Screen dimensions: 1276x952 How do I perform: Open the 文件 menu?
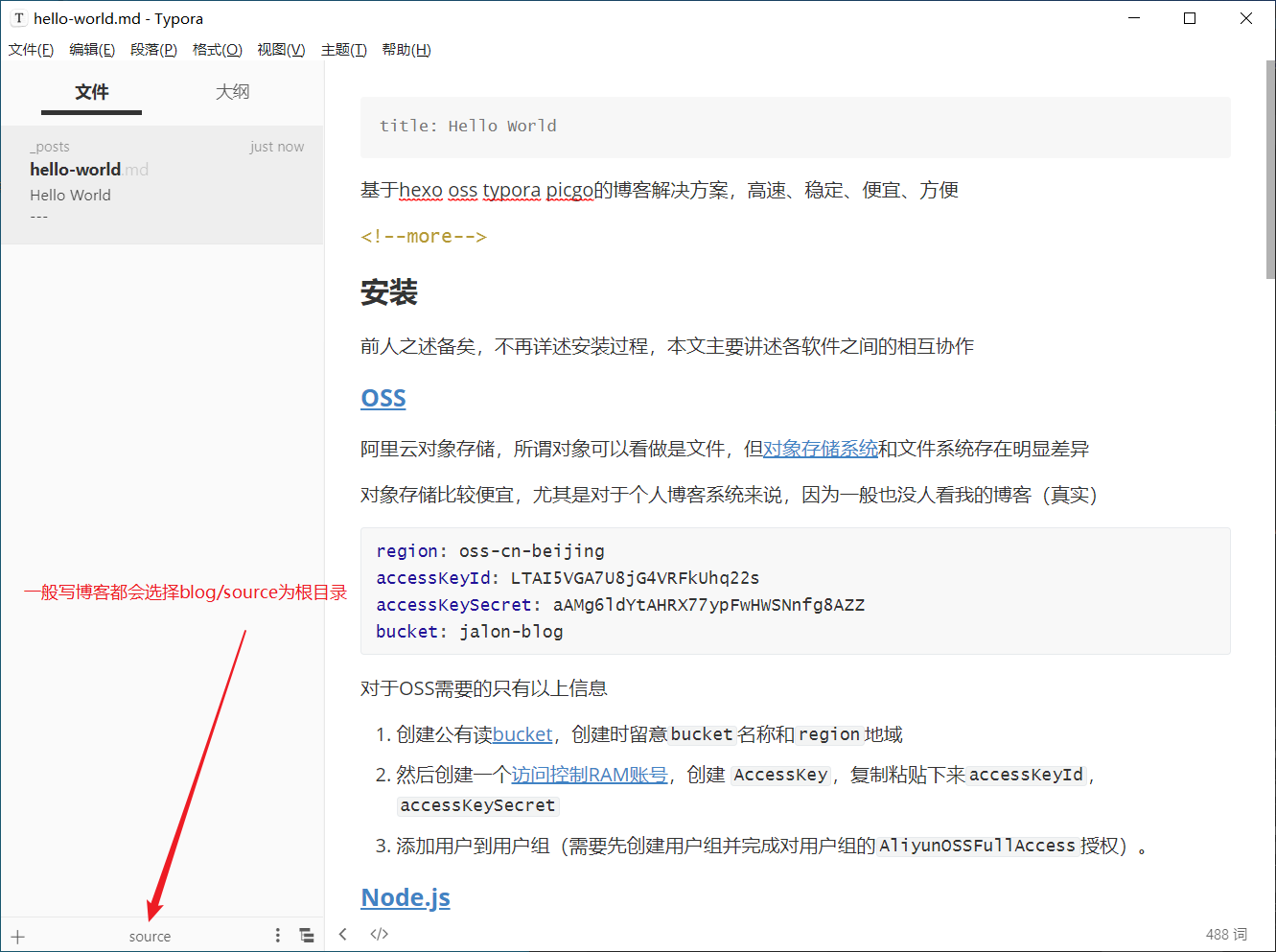[x=31, y=50]
